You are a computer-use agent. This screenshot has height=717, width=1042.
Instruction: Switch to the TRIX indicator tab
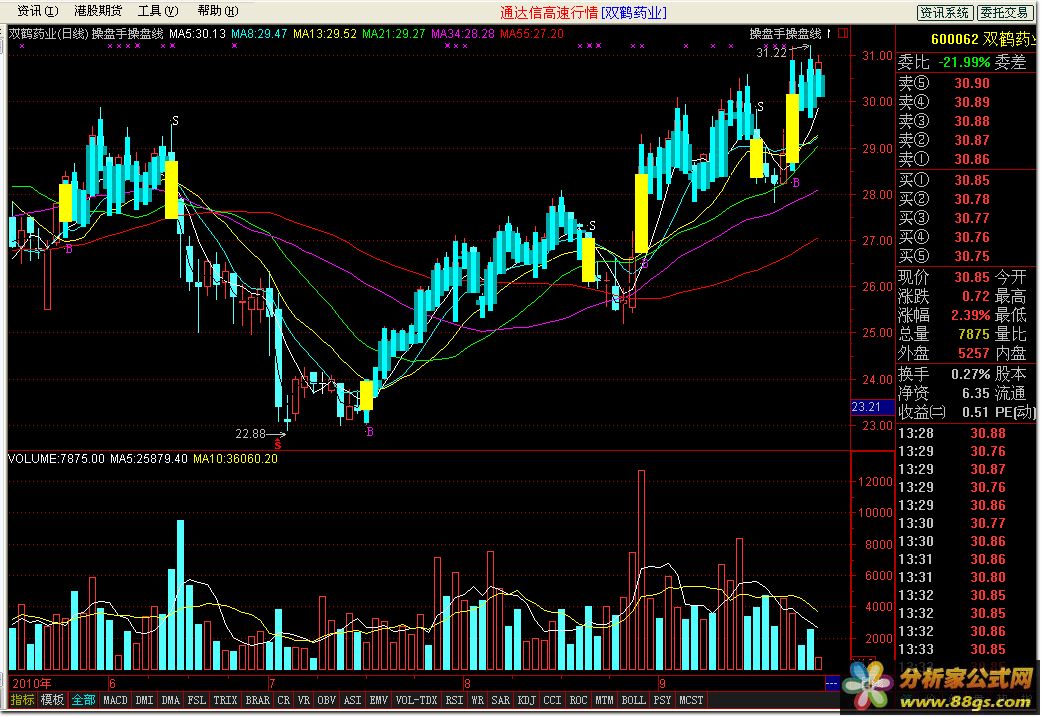[225, 700]
